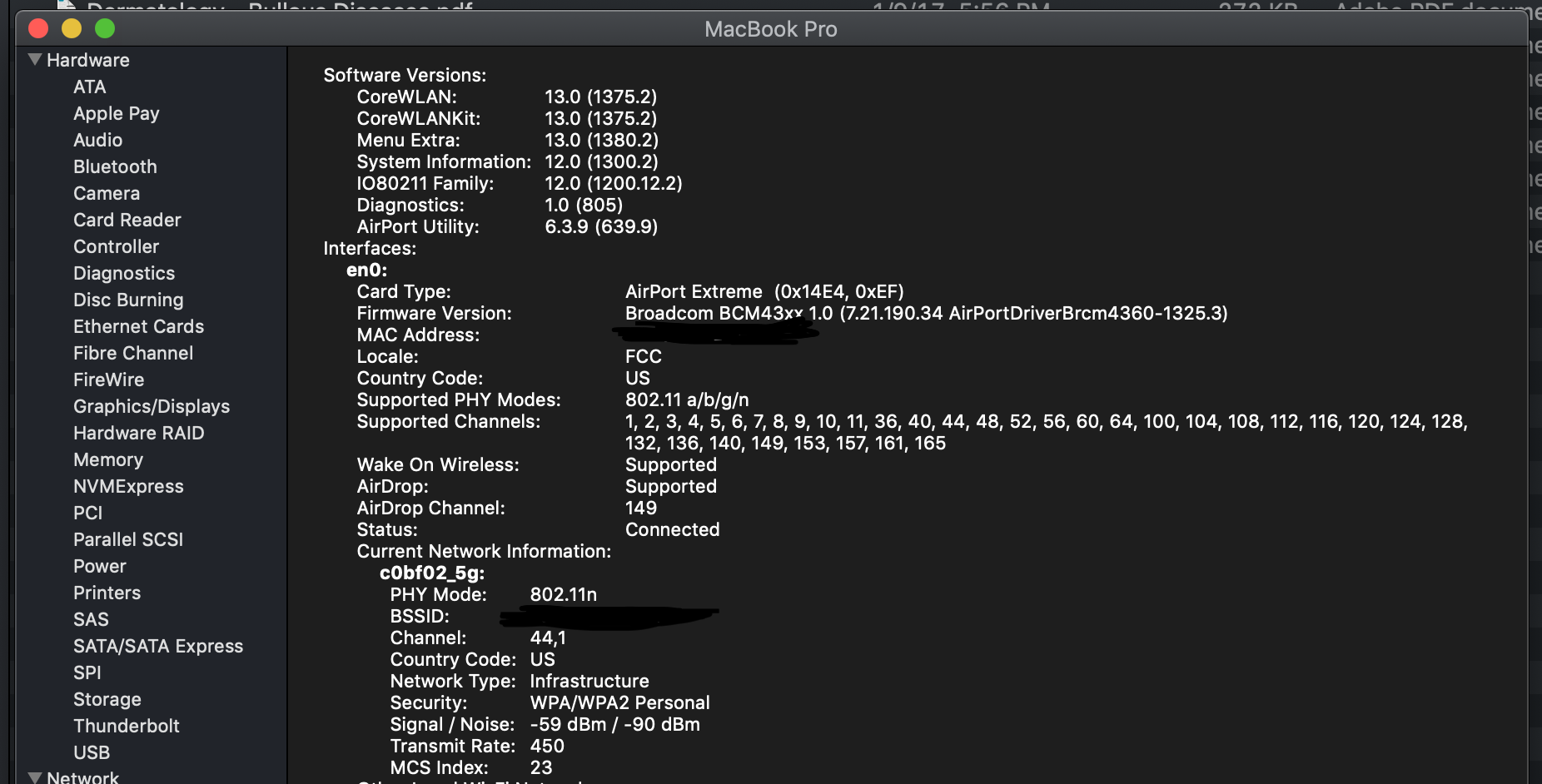
Task: Click the Menu Extra version 13.0 (1380.2)
Action: click(x=602, y=140)
